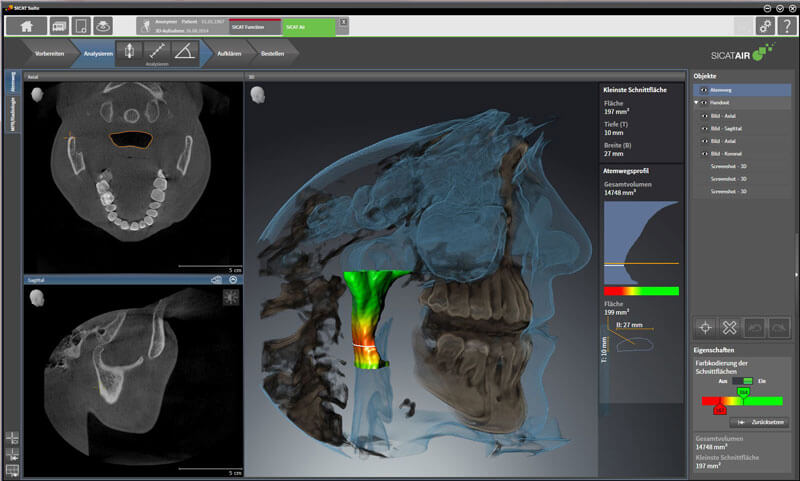Open the Analysieren workflow step

pos(98,53)
